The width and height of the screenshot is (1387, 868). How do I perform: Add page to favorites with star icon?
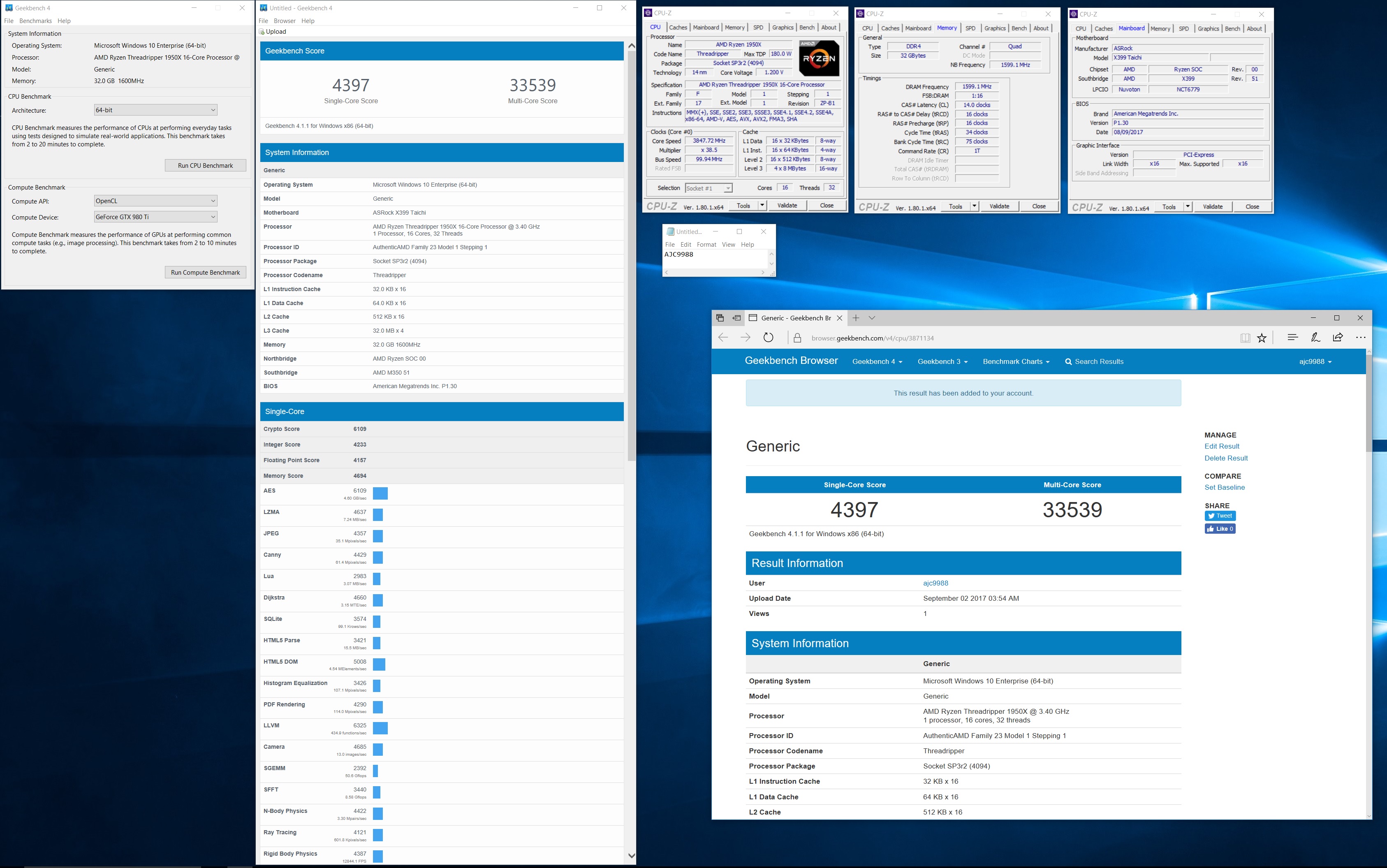coord(1262,338)
